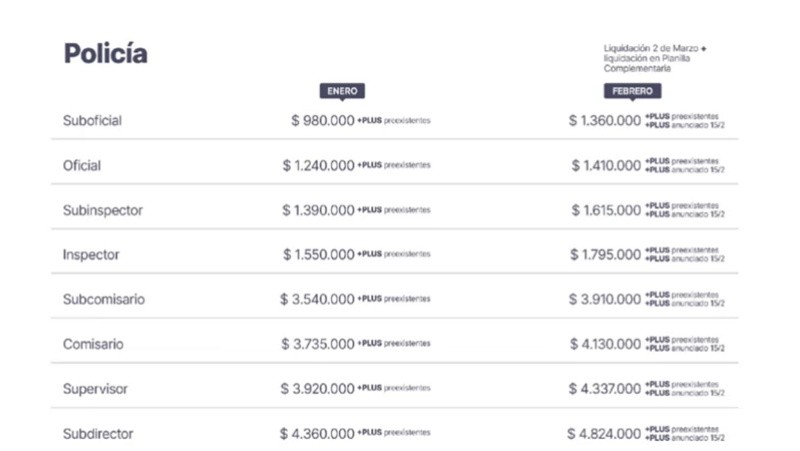Viewport: 800px width, 451px height.
Task: Click the Liquidación 2 de Marzo note
Action: click(655, 58)
